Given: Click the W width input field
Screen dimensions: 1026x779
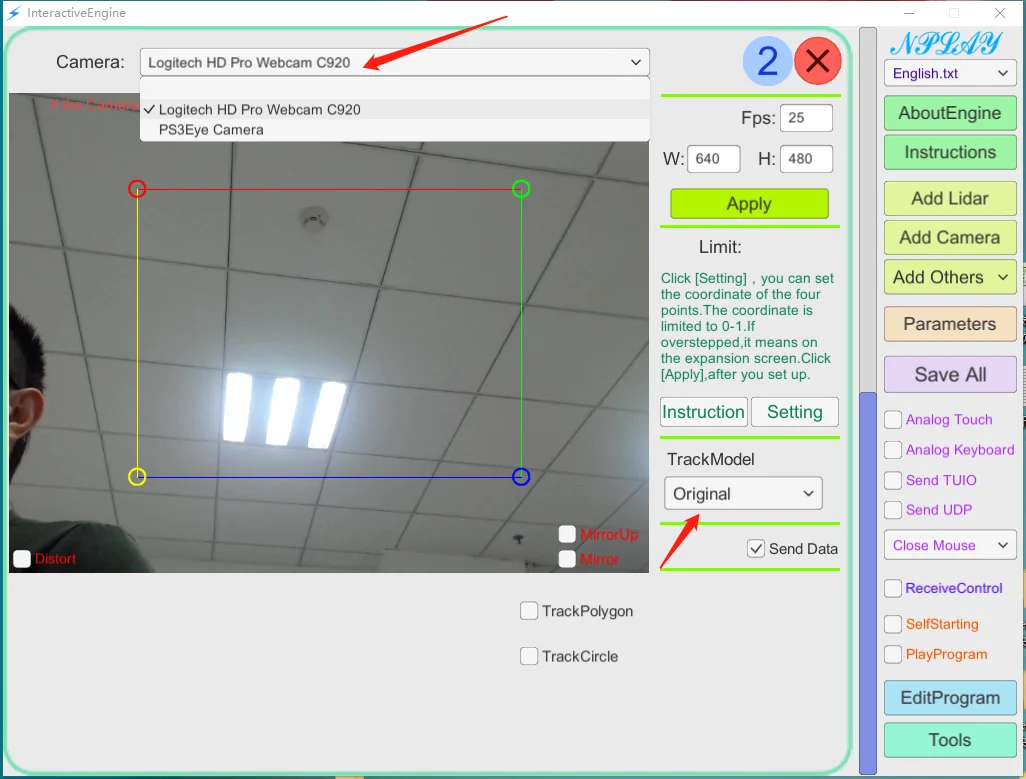Looking at the screenshot, I should [714, 159].
